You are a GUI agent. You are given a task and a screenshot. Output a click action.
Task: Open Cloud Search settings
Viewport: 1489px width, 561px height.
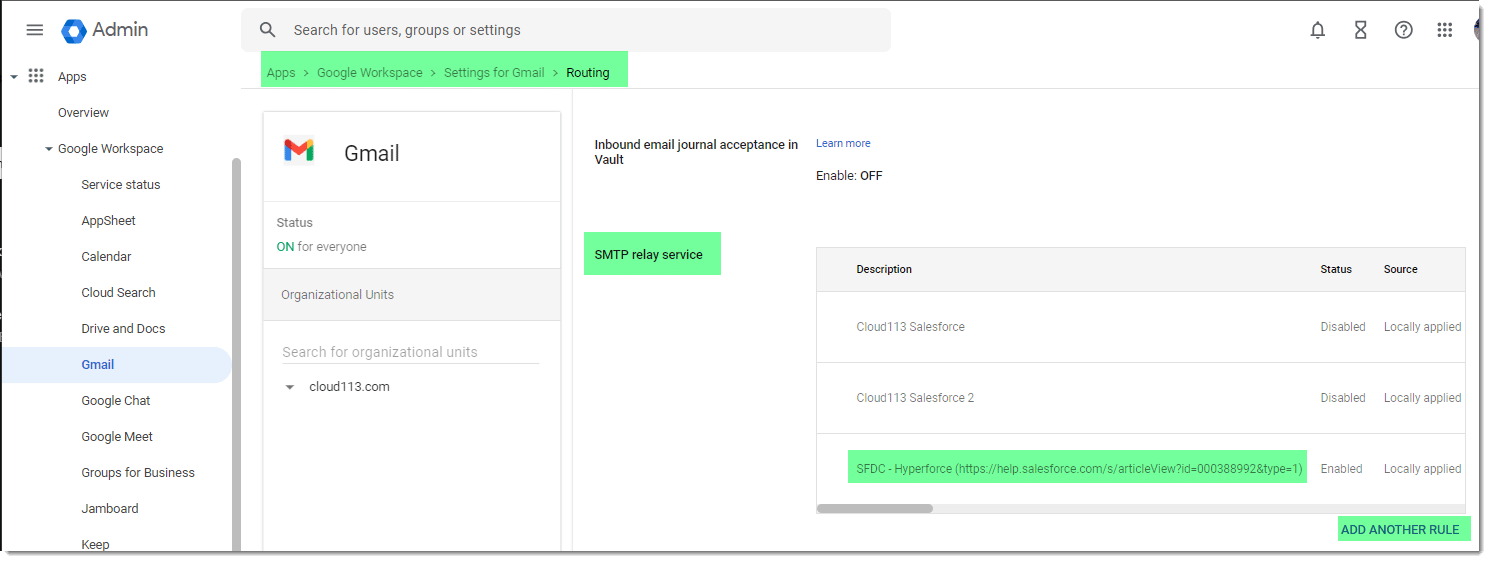click(x=118, y=293)
